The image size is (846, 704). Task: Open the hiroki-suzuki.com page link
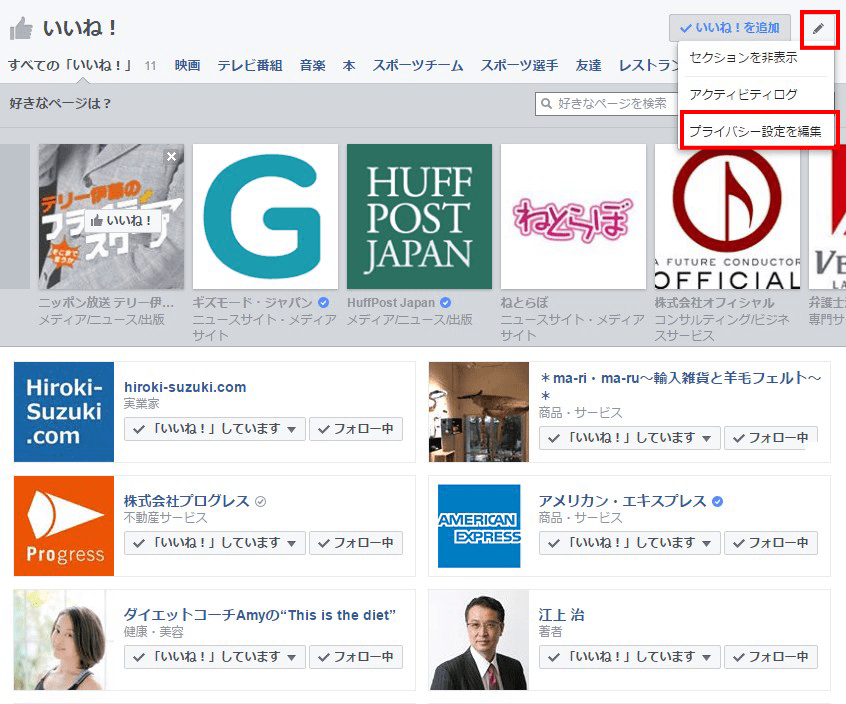pos(185,387)
